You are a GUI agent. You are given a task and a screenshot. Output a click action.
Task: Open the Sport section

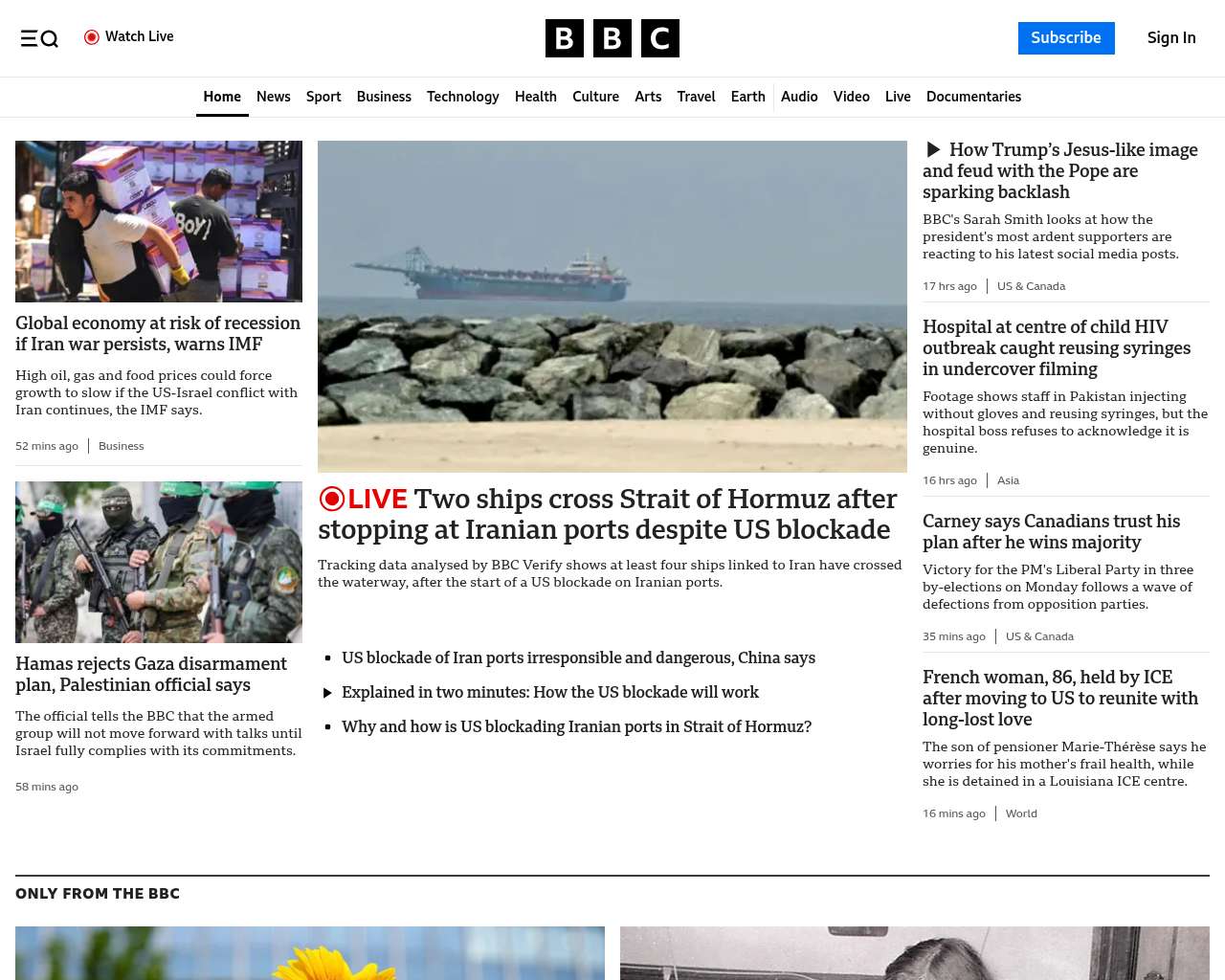[x=323, y=97]
